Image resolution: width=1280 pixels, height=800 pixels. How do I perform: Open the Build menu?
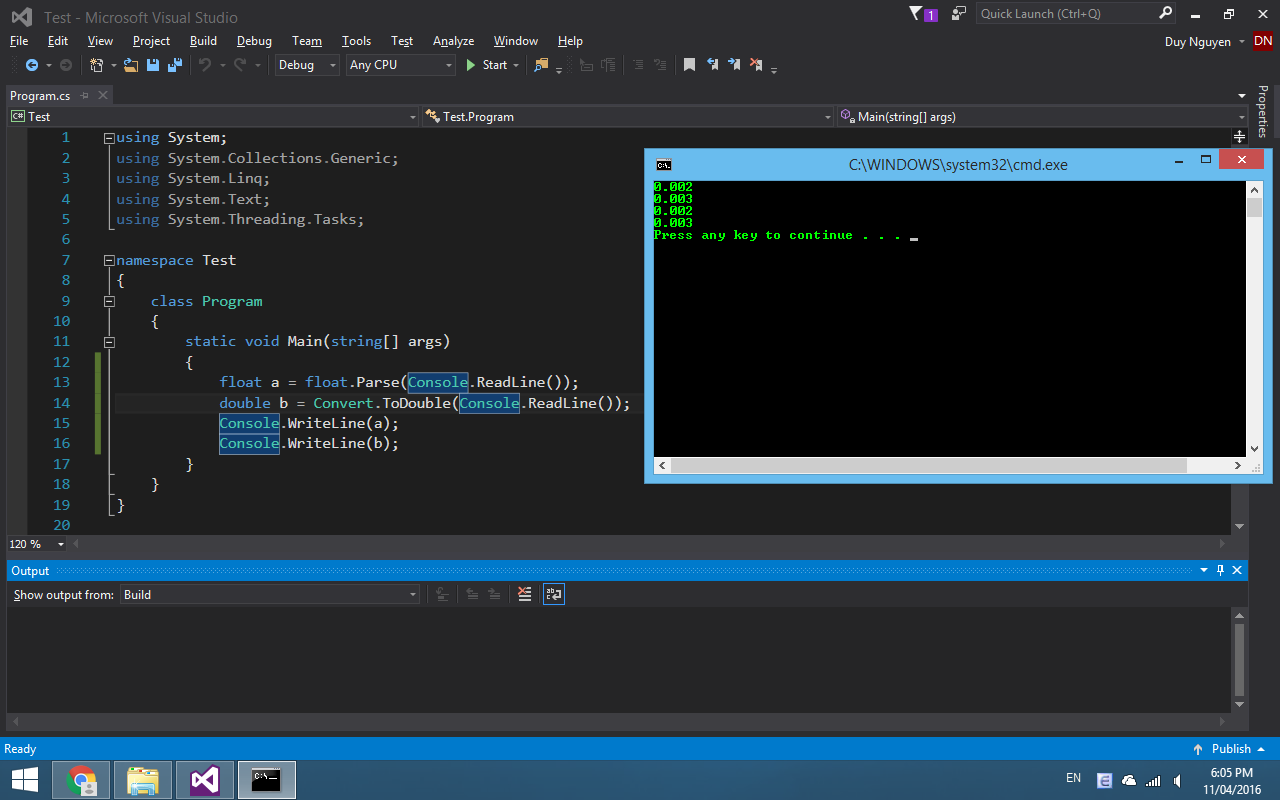203,41
